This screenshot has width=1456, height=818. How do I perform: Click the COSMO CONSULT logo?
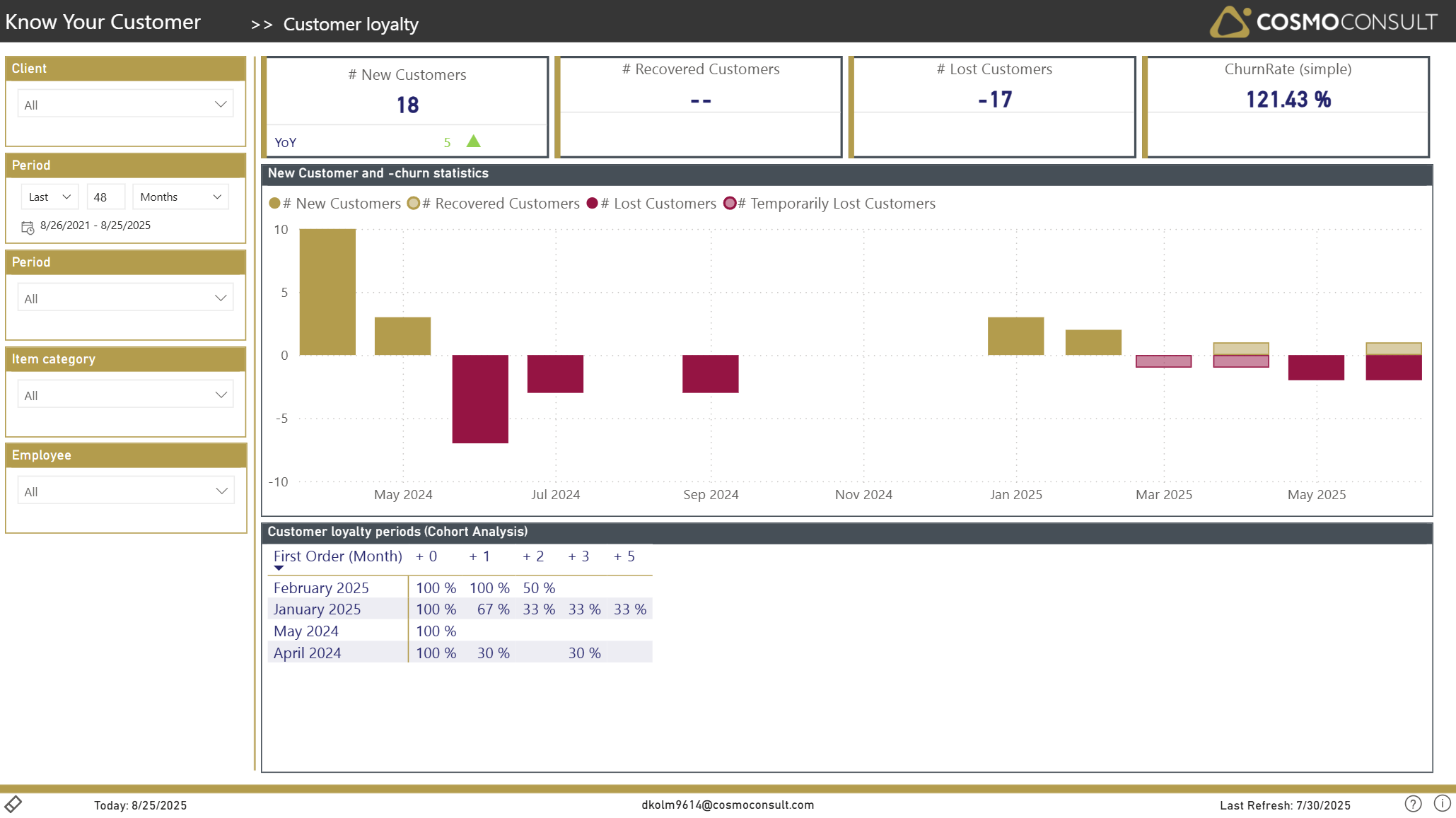point(1323,22)
